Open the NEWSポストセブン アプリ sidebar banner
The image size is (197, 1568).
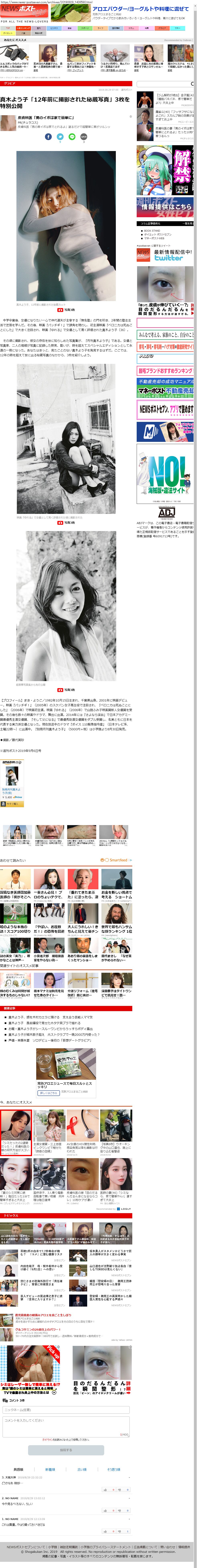tap(165, 410)
